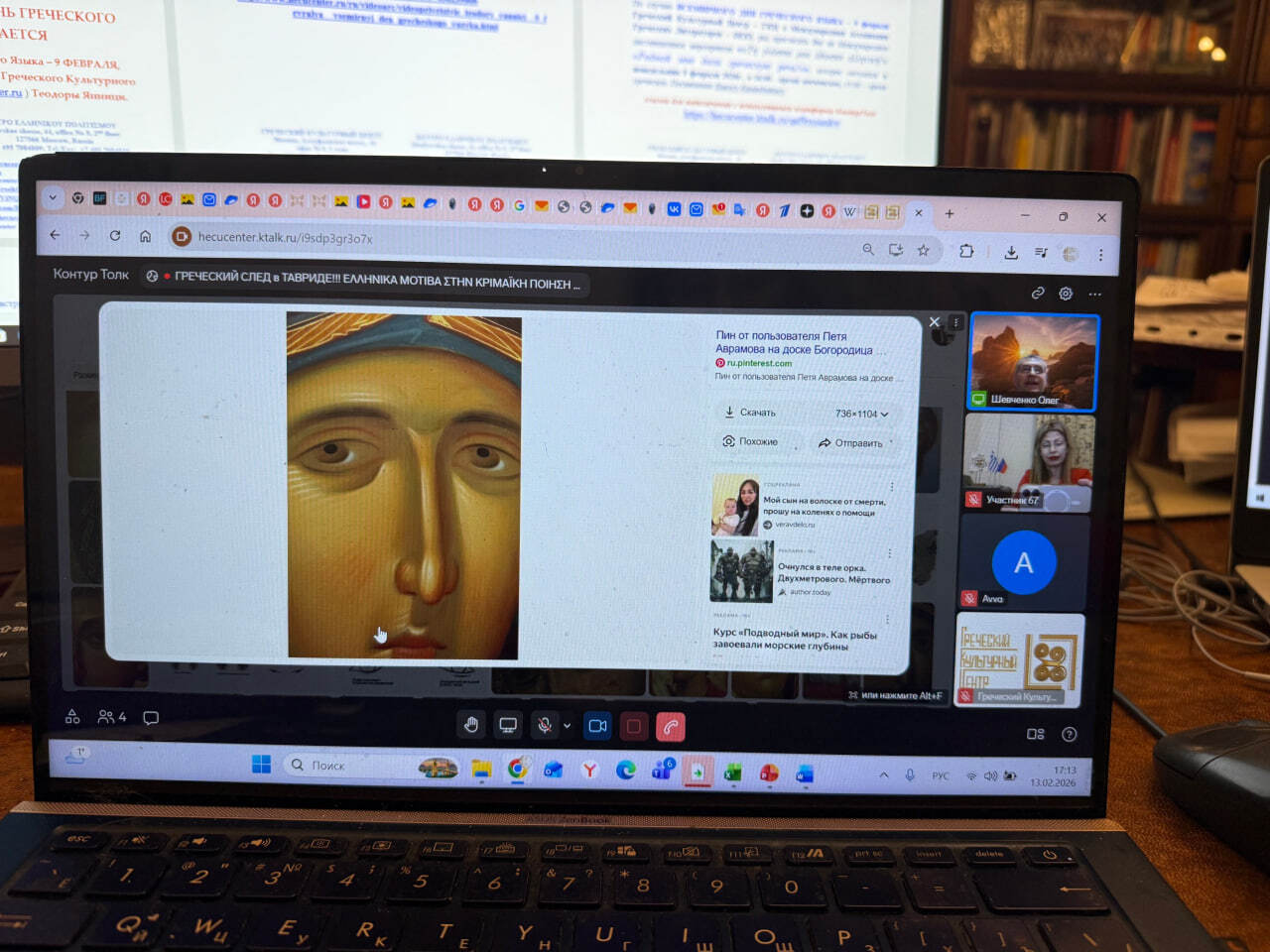Select the Греческий Культурный Центр tile
This screenshot has width=1270, height=952.
click(1019, 659)
